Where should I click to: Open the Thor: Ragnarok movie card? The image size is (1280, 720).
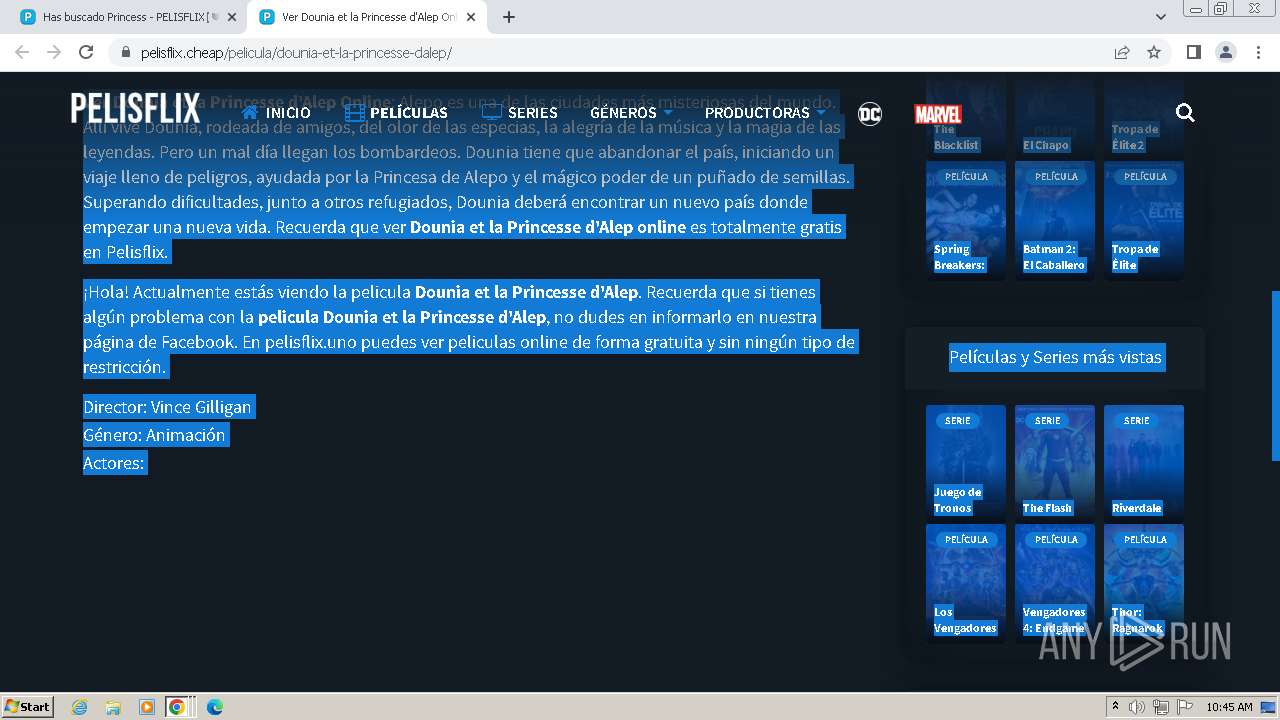tap(1144, 583)
